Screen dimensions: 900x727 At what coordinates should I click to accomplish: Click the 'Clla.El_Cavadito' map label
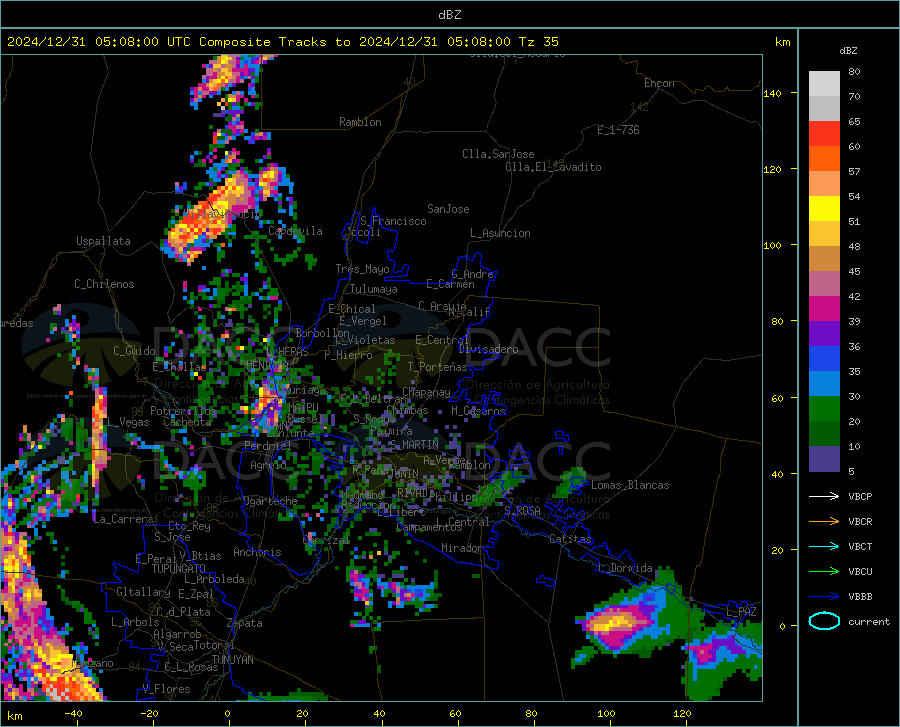coord(553,167)
